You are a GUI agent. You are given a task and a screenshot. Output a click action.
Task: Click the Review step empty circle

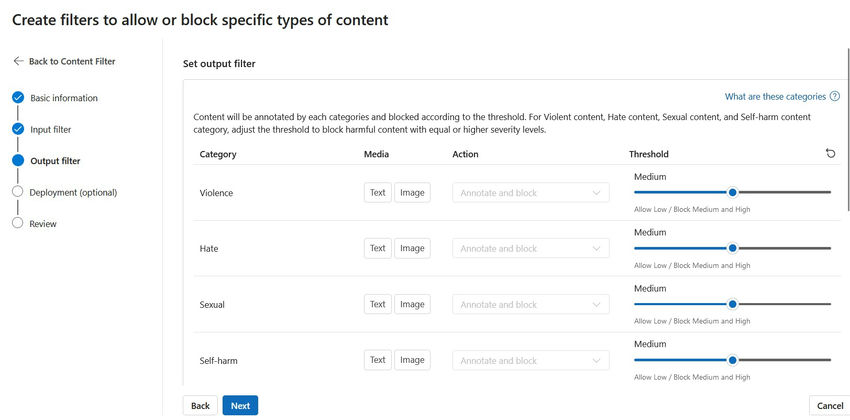[17, 223]
